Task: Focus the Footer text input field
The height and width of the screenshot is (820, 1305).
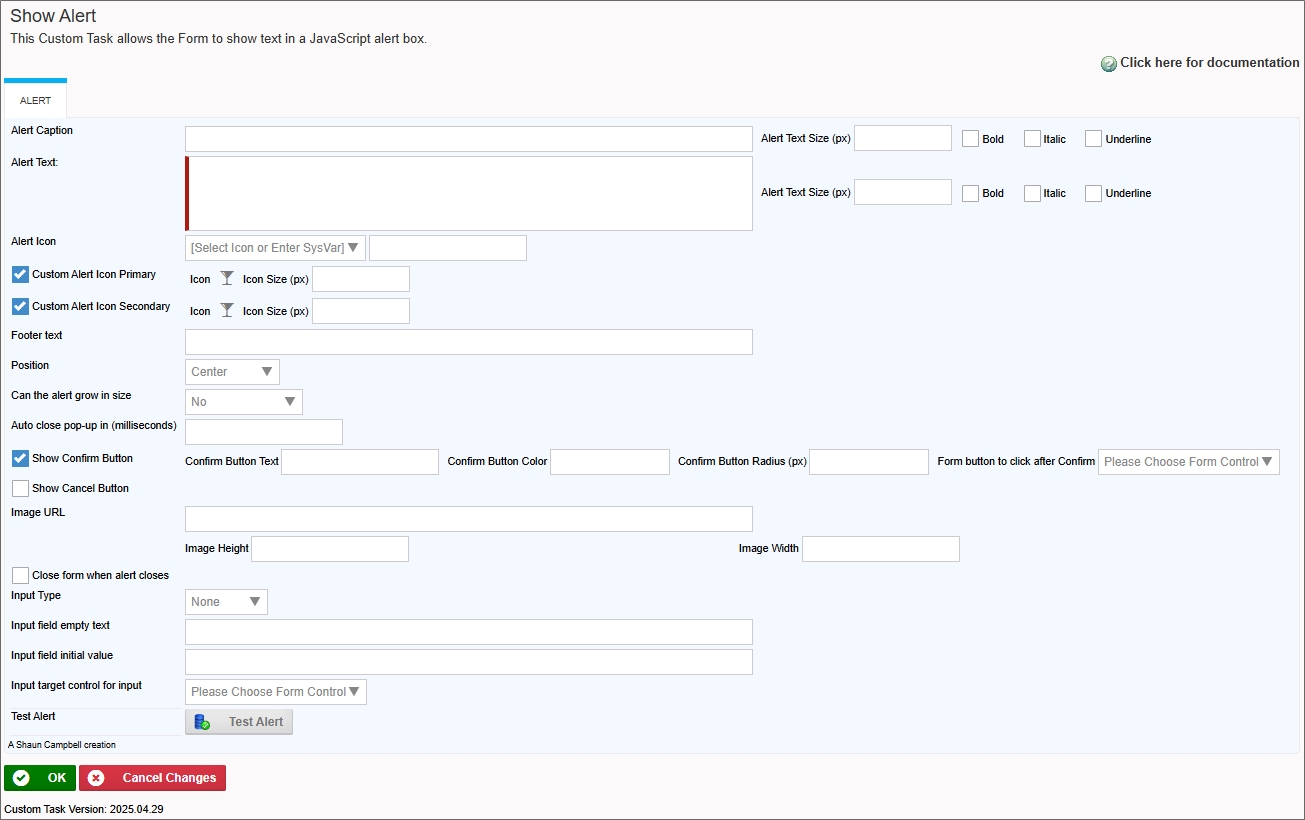Action: pyautogui.click(x=469, y=342)
